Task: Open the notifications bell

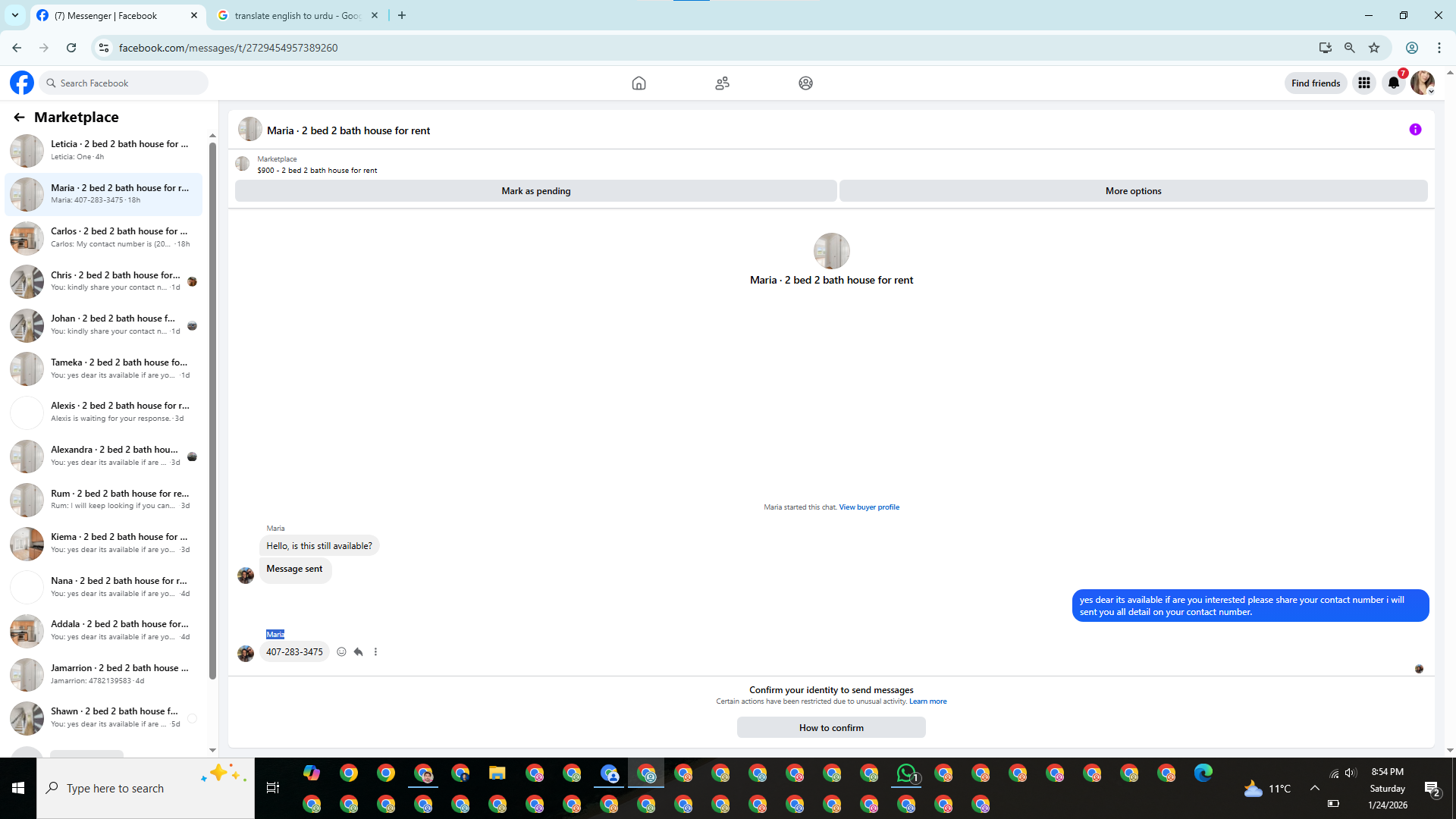Action: coord(1394,83)
